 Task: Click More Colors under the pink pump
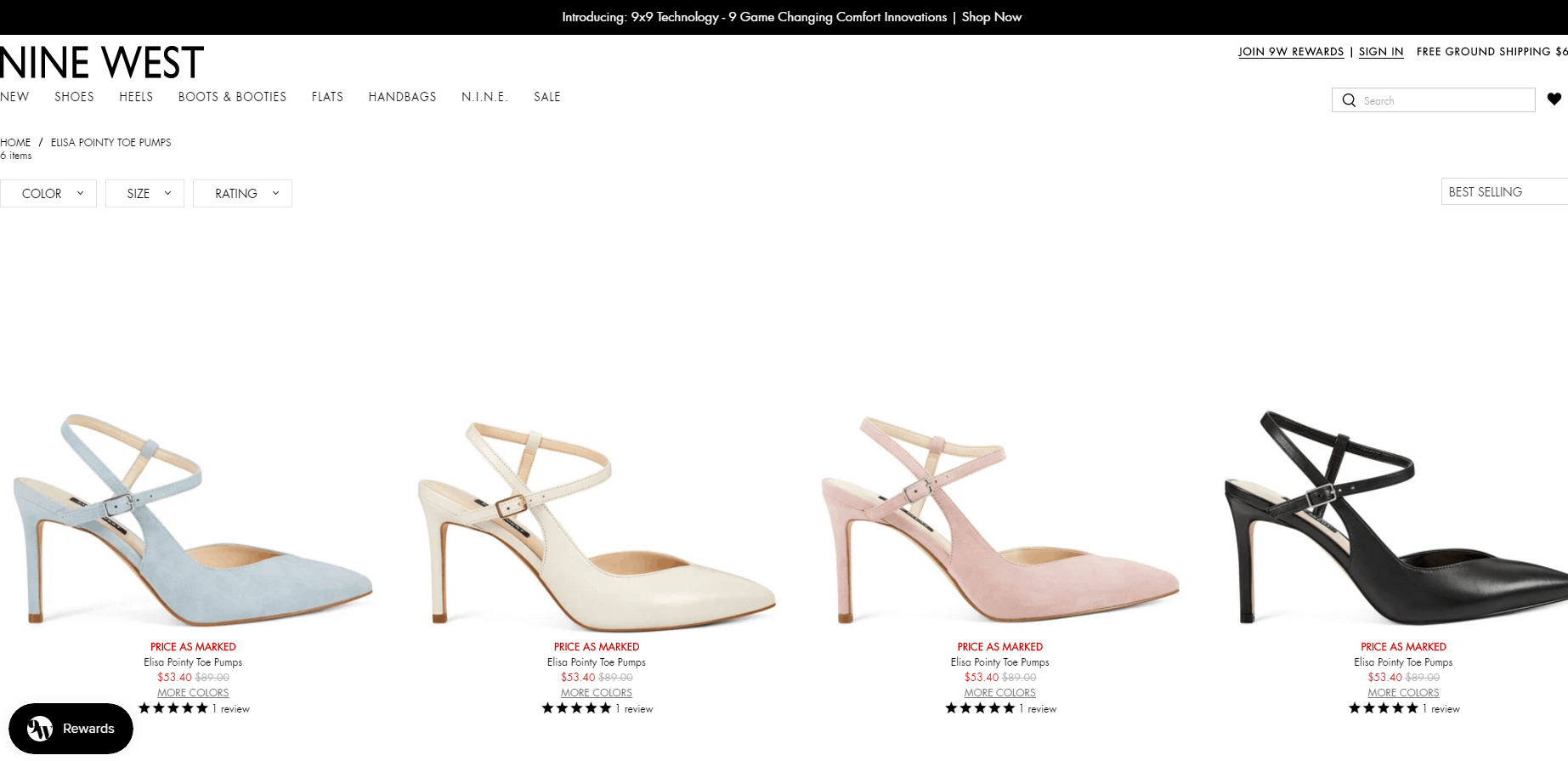(x=1000, y=693)
